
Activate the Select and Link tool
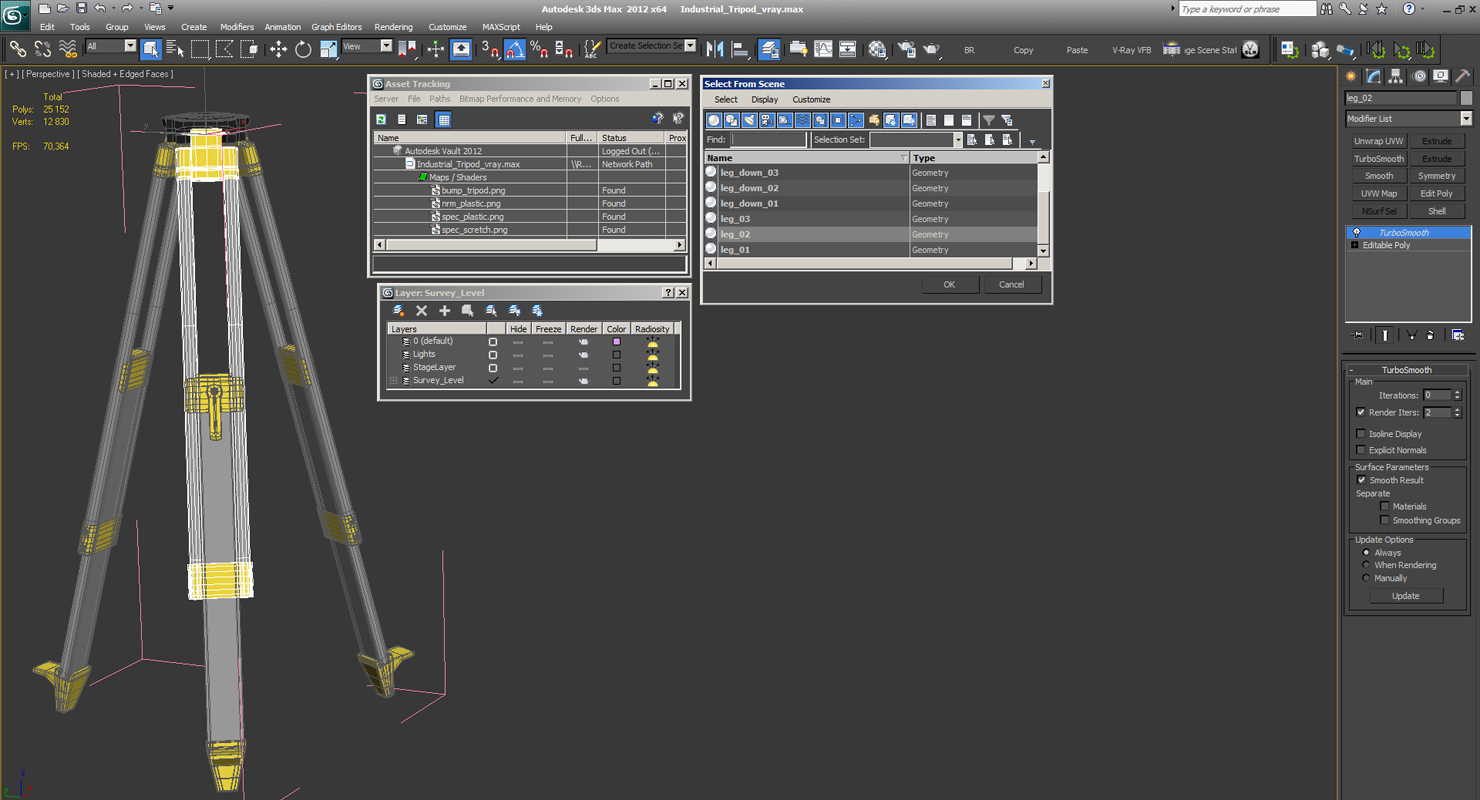click(17, 48)
